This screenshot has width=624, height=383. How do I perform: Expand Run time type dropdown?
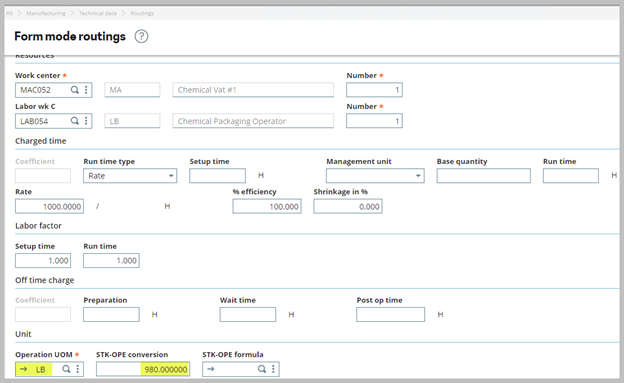coord(171,176)
